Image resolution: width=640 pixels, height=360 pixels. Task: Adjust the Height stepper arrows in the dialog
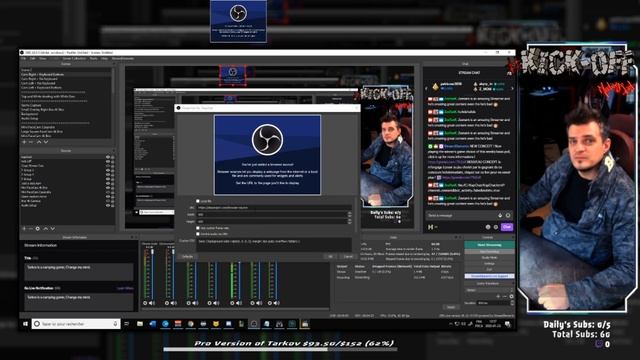(349, 221)
